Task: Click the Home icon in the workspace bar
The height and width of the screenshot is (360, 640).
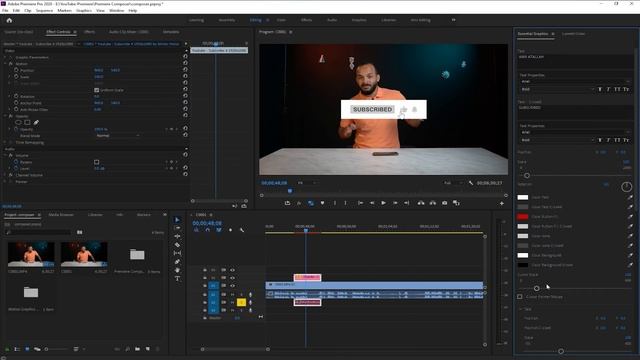Action: pos(9,20)
